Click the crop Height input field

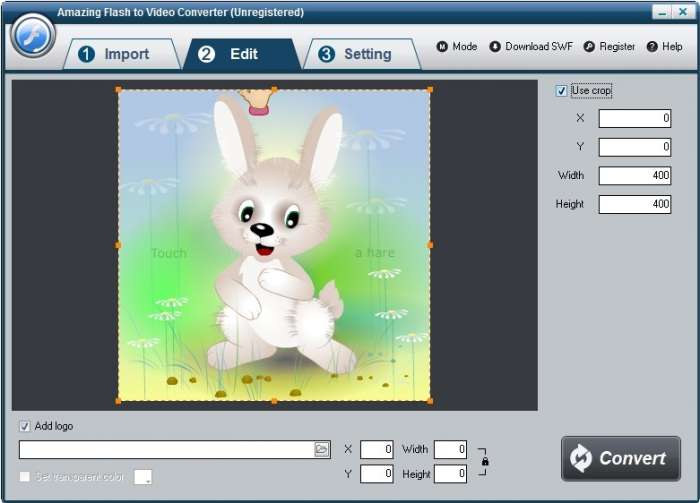coord(634,204)
